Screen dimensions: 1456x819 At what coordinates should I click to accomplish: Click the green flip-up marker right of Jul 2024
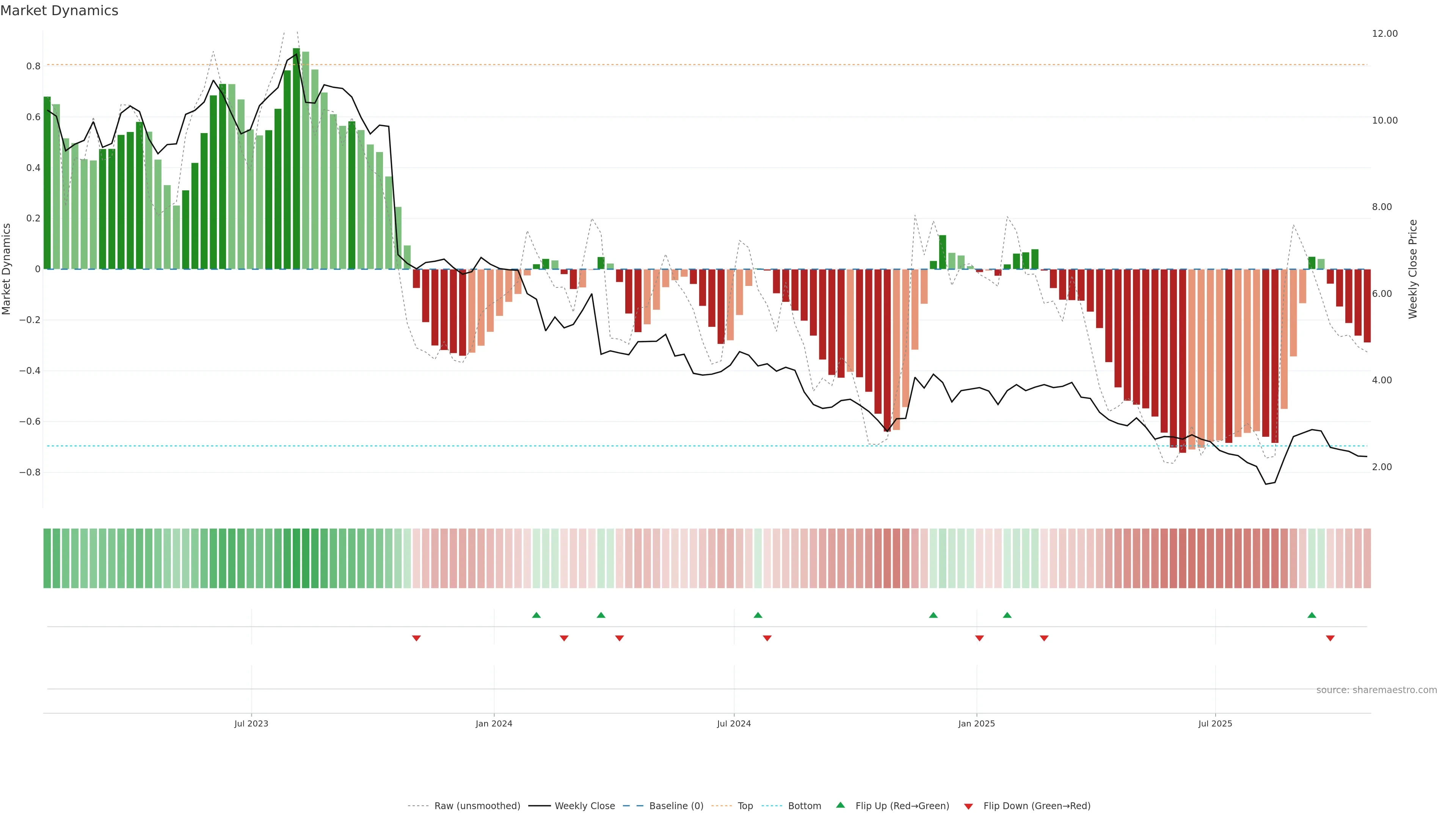point(758,615)
